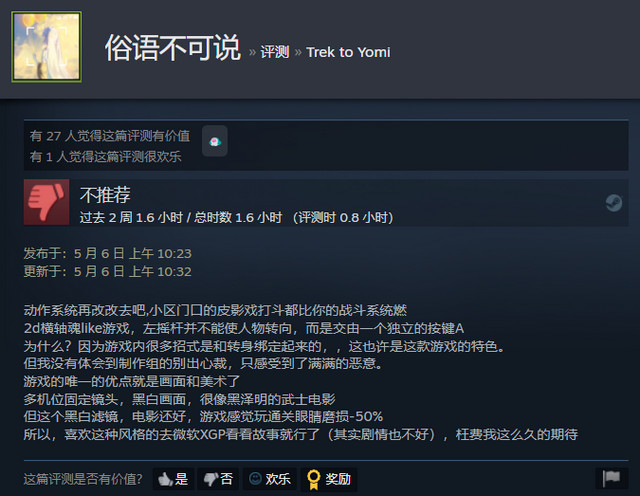
Task: Click the 27 people helpful count text
Action: (110, 136)
